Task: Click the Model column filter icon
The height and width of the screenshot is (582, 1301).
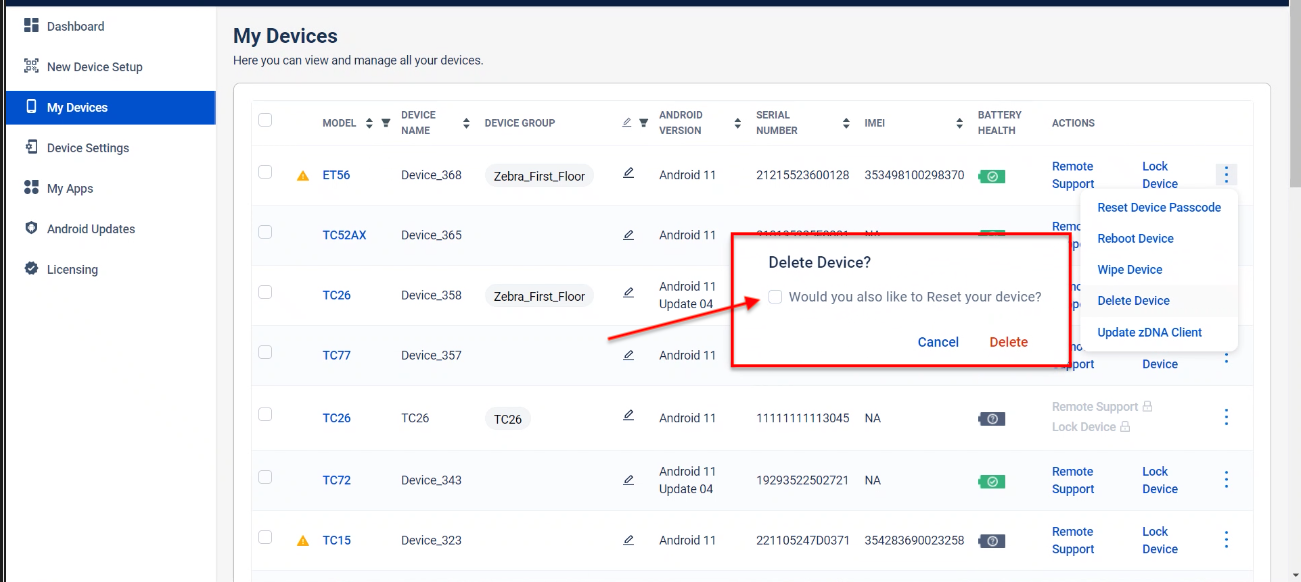Action: tap(386, 123)
